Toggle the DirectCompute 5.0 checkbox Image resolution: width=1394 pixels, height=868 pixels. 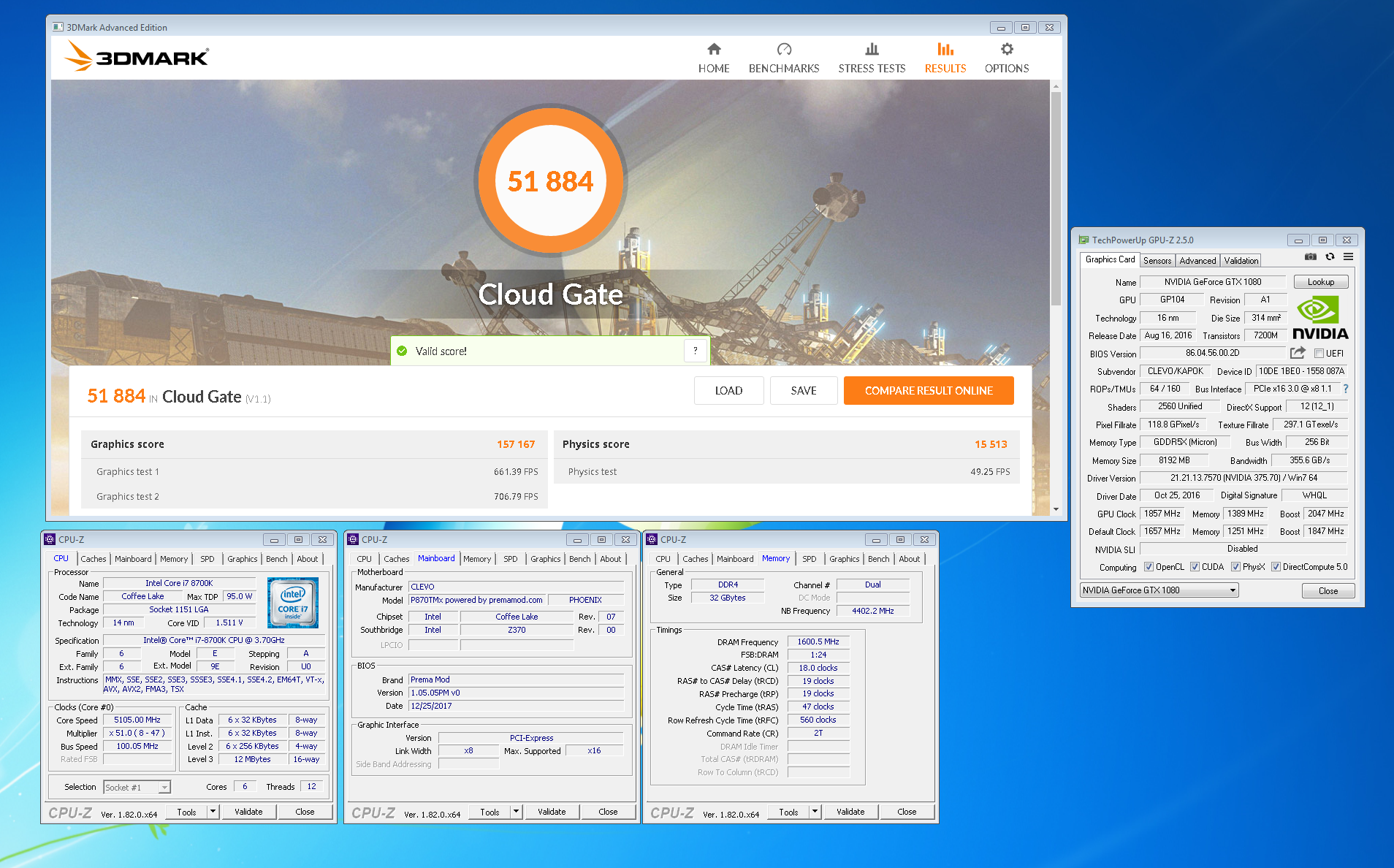click(1276, 567)
